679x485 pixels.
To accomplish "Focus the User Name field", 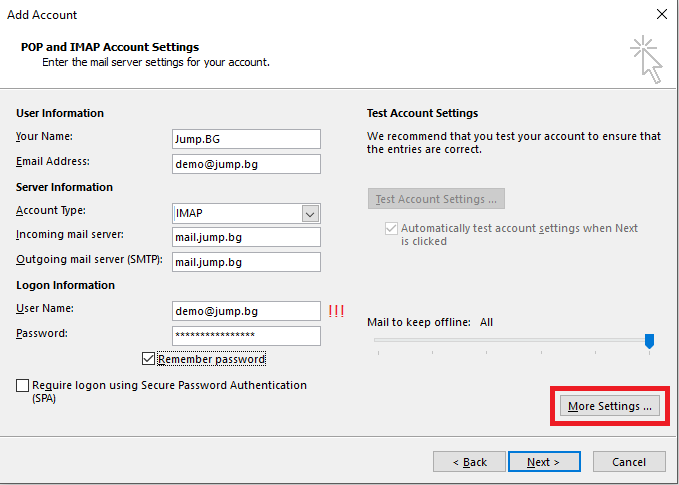I will click(x=246, y=311).
